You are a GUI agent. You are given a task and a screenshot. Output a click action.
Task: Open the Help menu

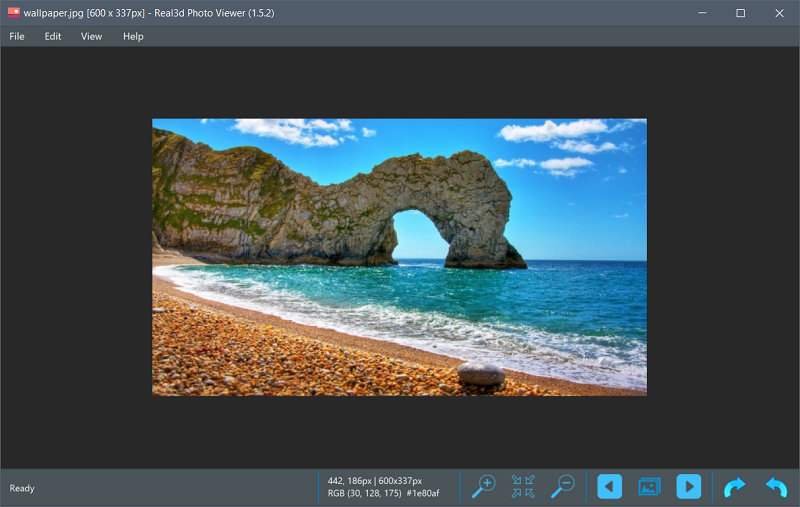coord(133,36)
